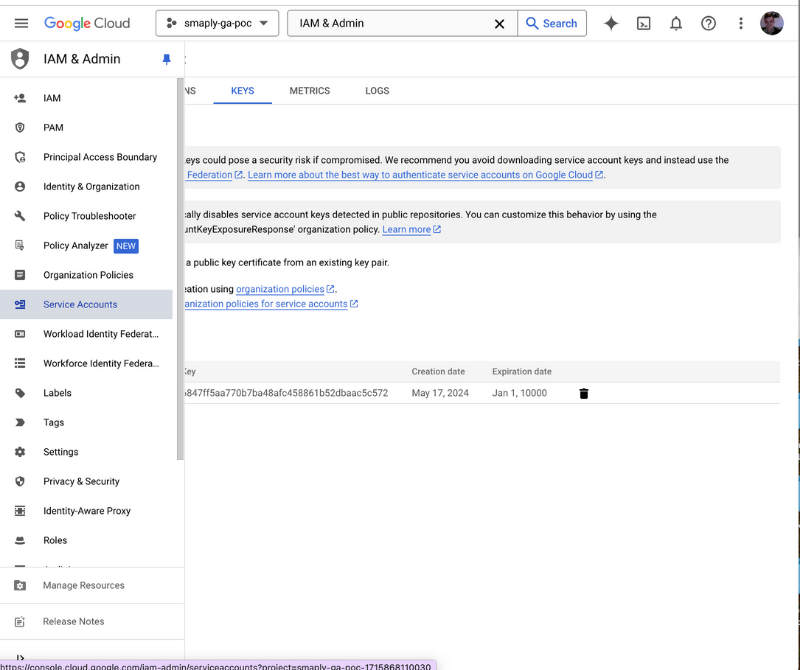Clear the search field with X
This screenshot has height=670, width=800.
click(x=499, y=23)
